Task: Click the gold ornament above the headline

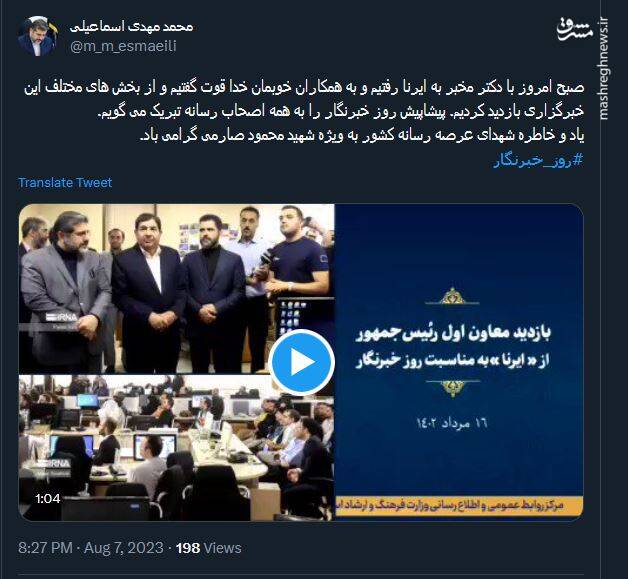Action: (x=453, y=297)
